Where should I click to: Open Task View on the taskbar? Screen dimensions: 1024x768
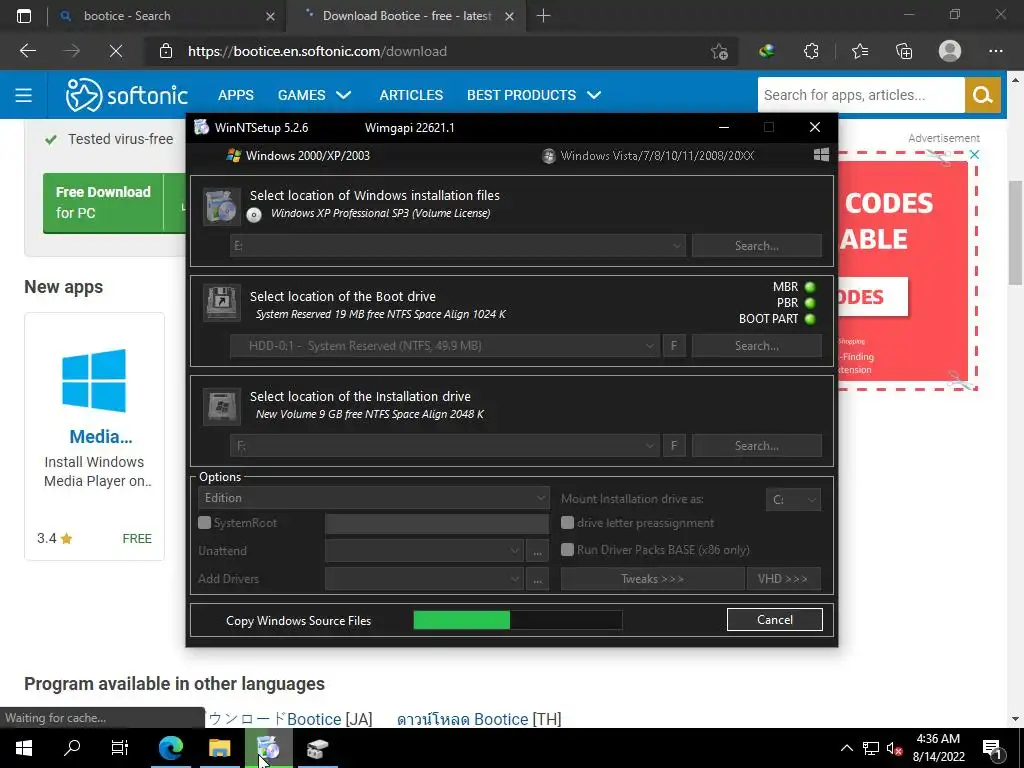click(120, 748)
